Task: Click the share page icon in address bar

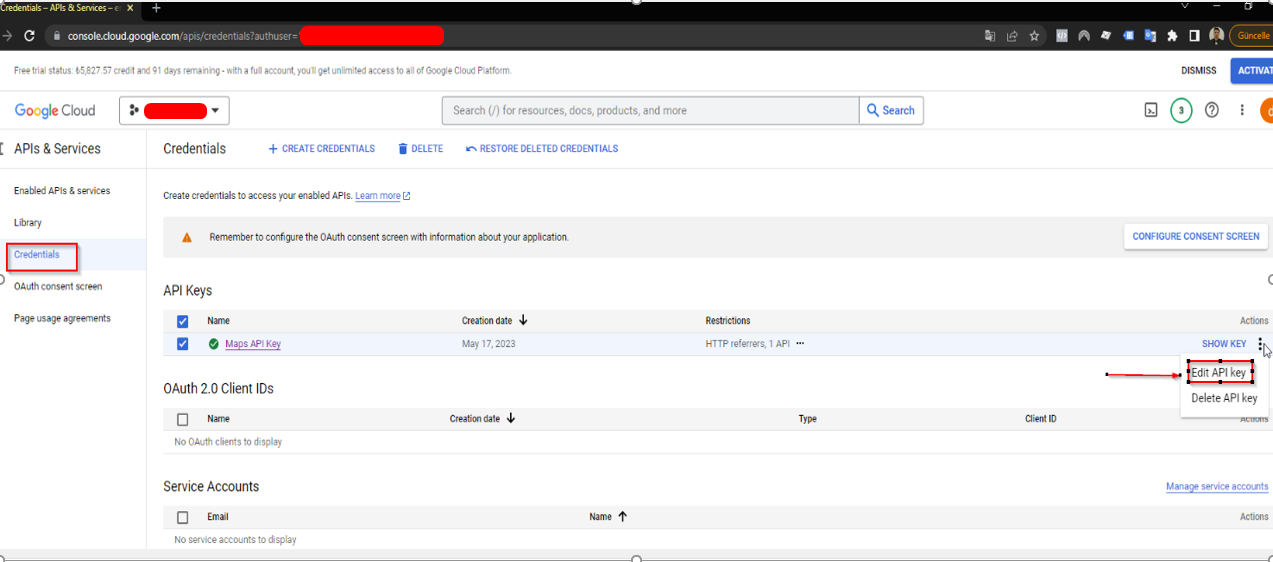Action: coord(1012,35)
